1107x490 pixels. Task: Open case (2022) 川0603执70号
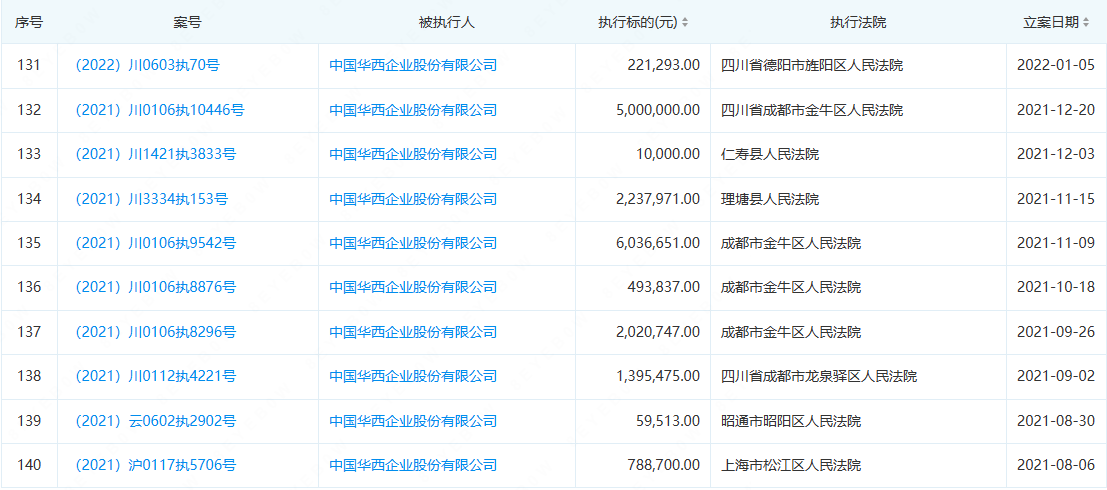tap(147, 66)
